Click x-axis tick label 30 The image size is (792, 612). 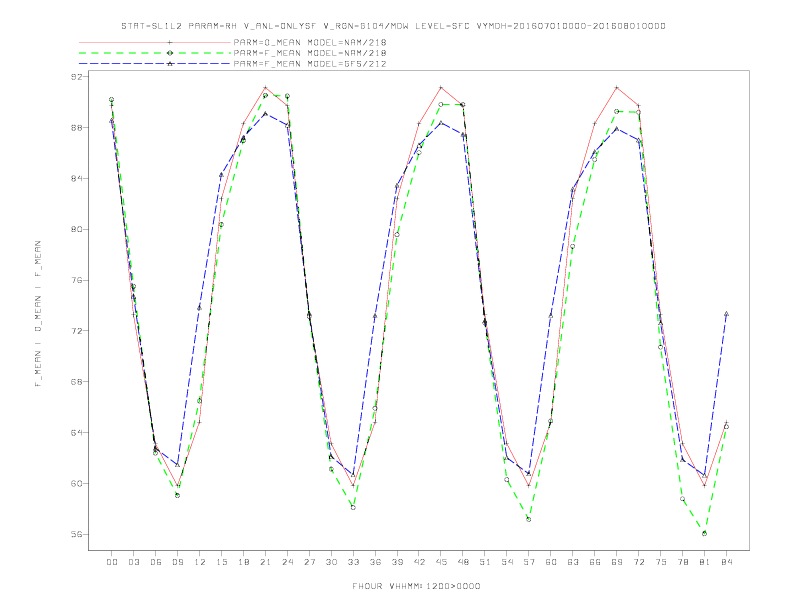(x=331, y=562)
